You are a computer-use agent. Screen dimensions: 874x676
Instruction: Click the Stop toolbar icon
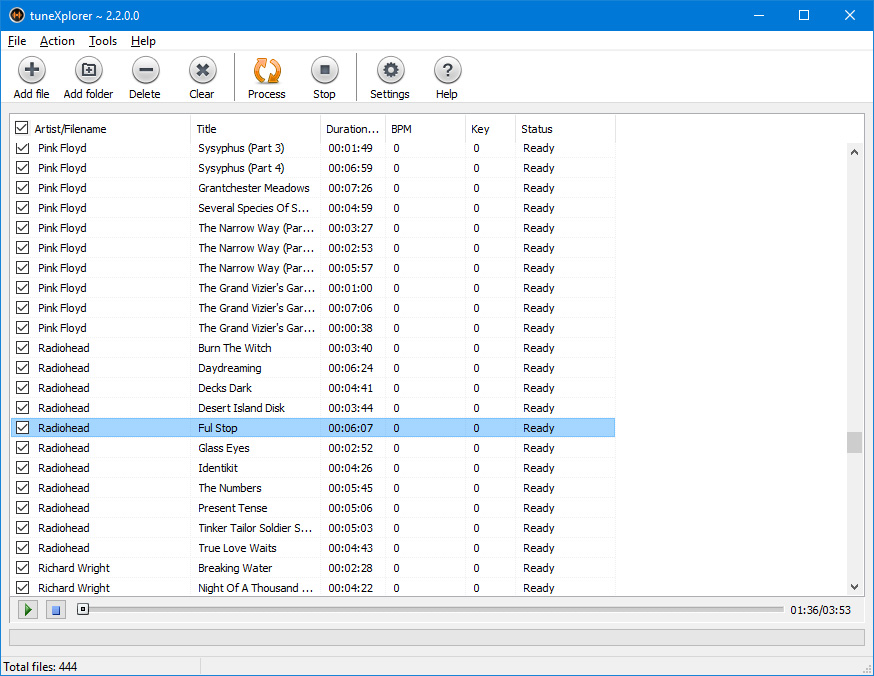tap(324, 71)
